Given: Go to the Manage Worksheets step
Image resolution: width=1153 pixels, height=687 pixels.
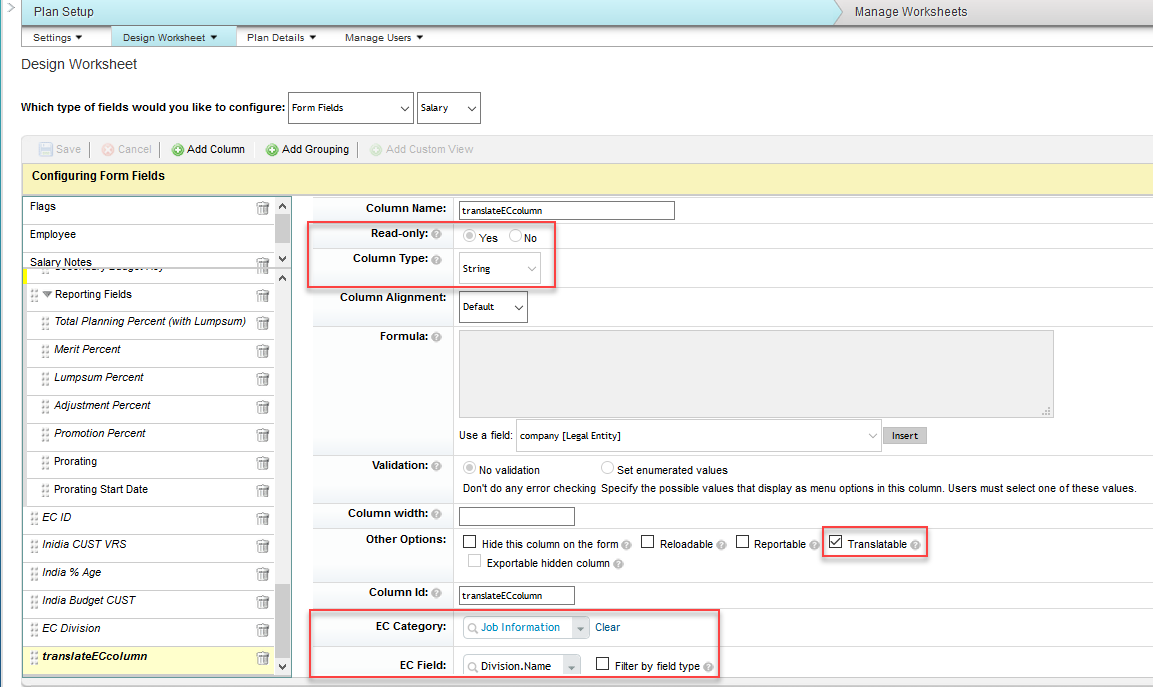Looking at the screenshot, I should point(910,12).
